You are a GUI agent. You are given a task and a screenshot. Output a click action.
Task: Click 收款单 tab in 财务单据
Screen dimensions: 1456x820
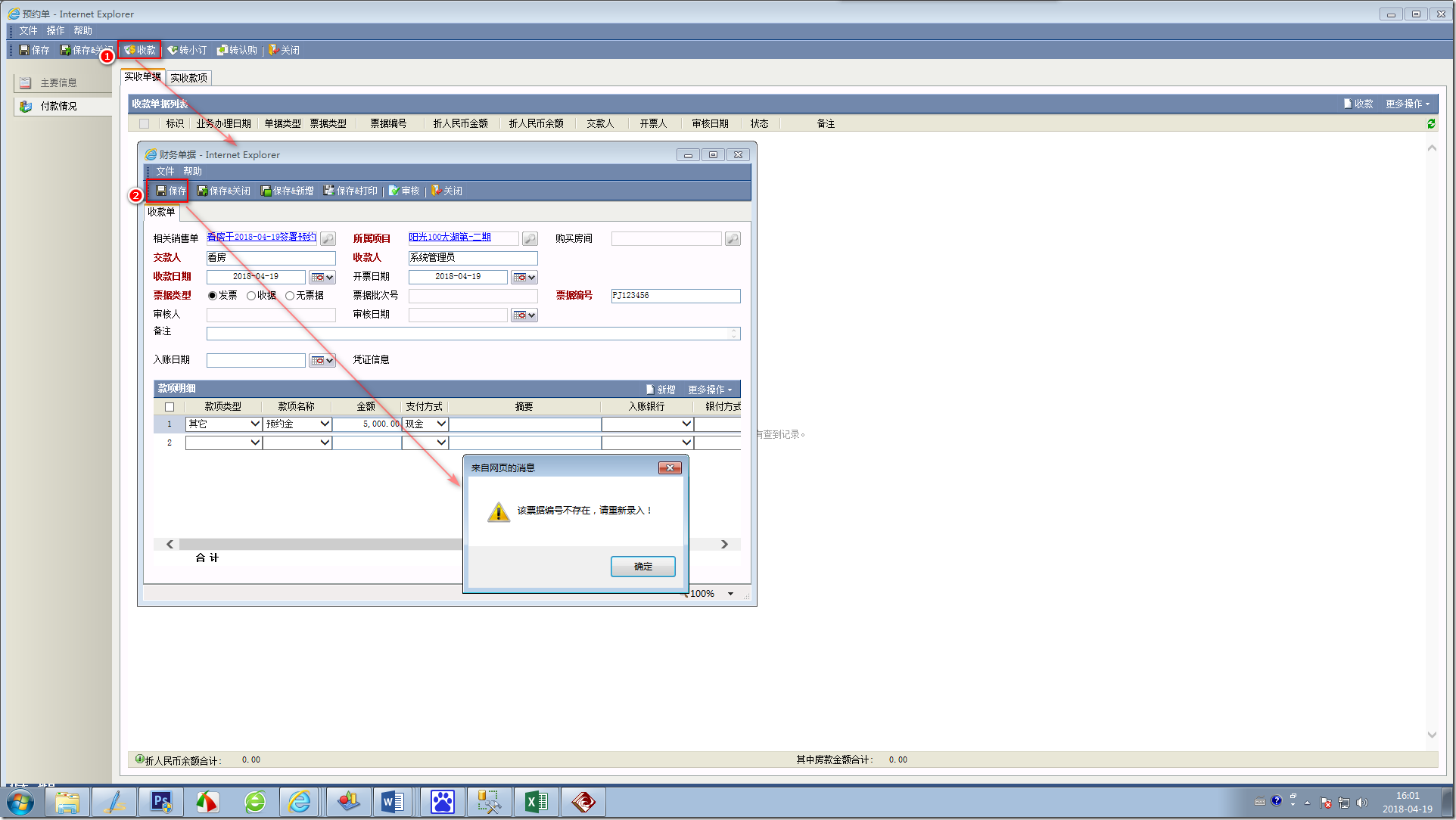[161, 212]
